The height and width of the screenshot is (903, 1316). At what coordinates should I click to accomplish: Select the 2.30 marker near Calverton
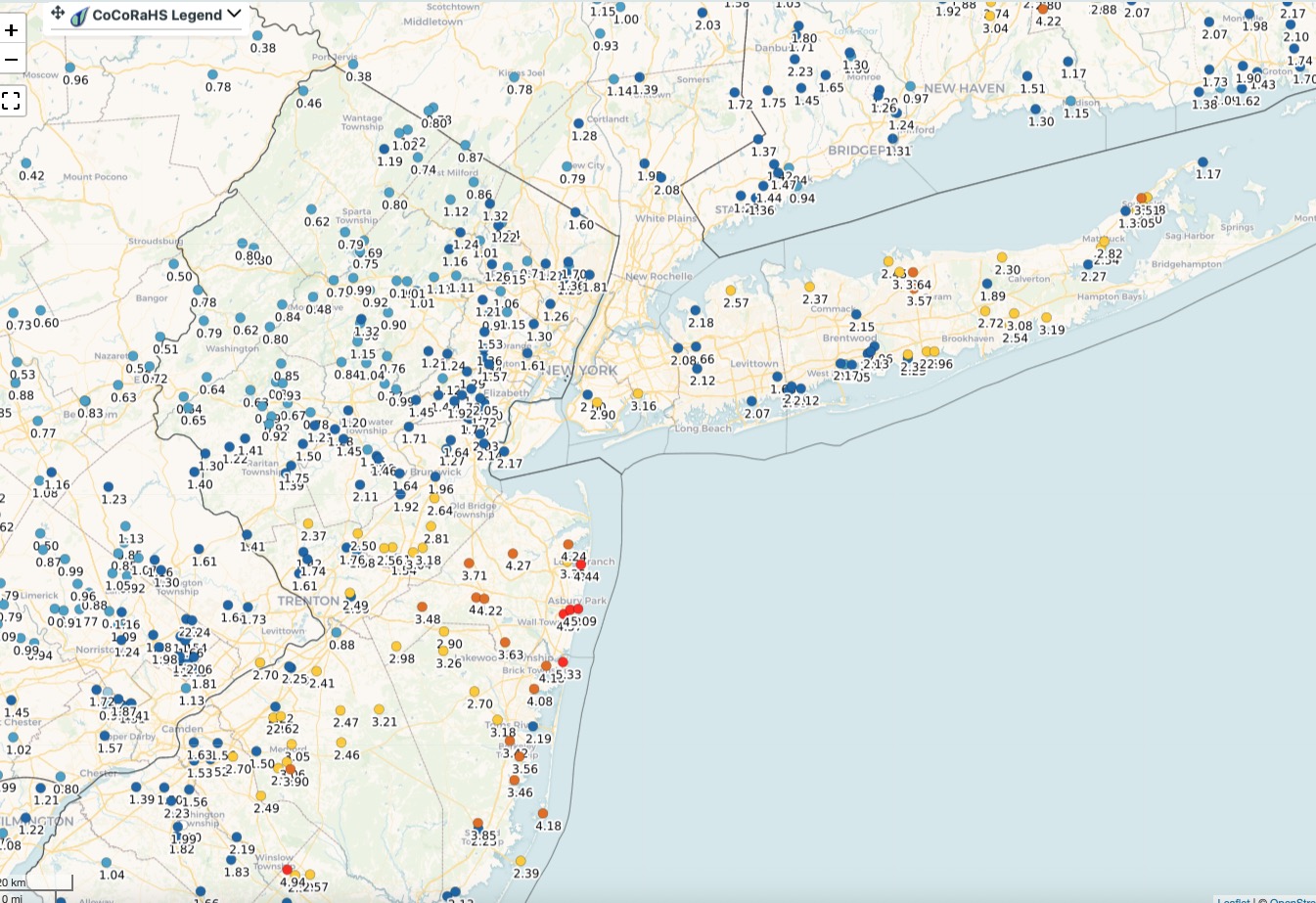pos(1002,257)
